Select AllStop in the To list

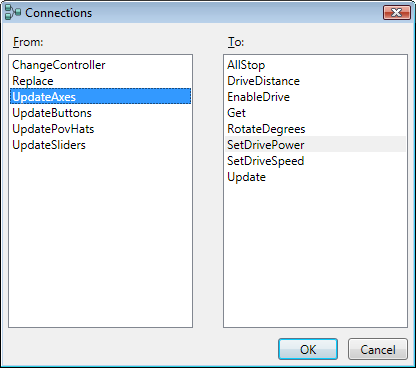[x=315, y=65]
